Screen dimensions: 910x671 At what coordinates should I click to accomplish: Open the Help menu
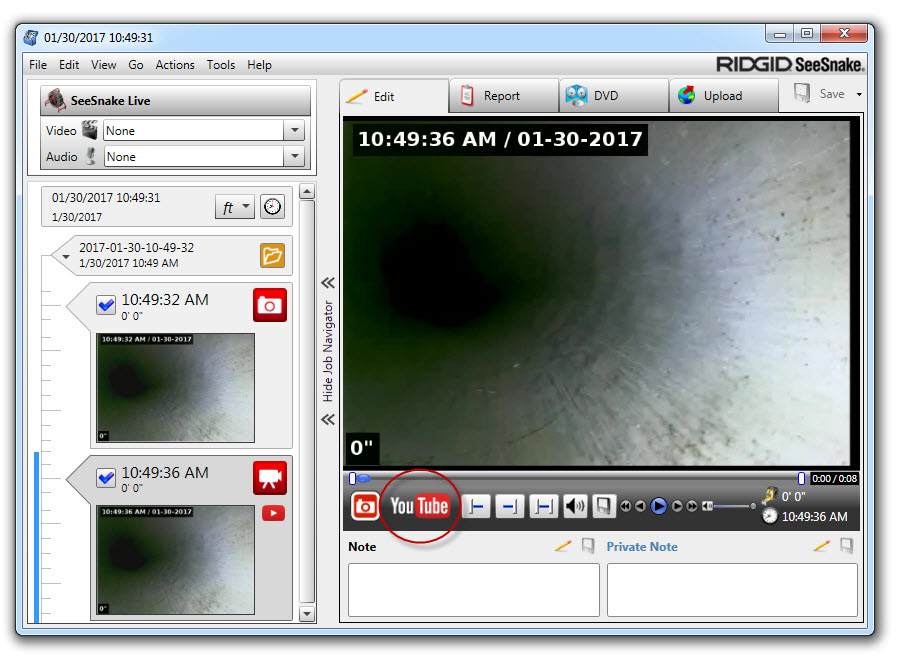point(259,65)
